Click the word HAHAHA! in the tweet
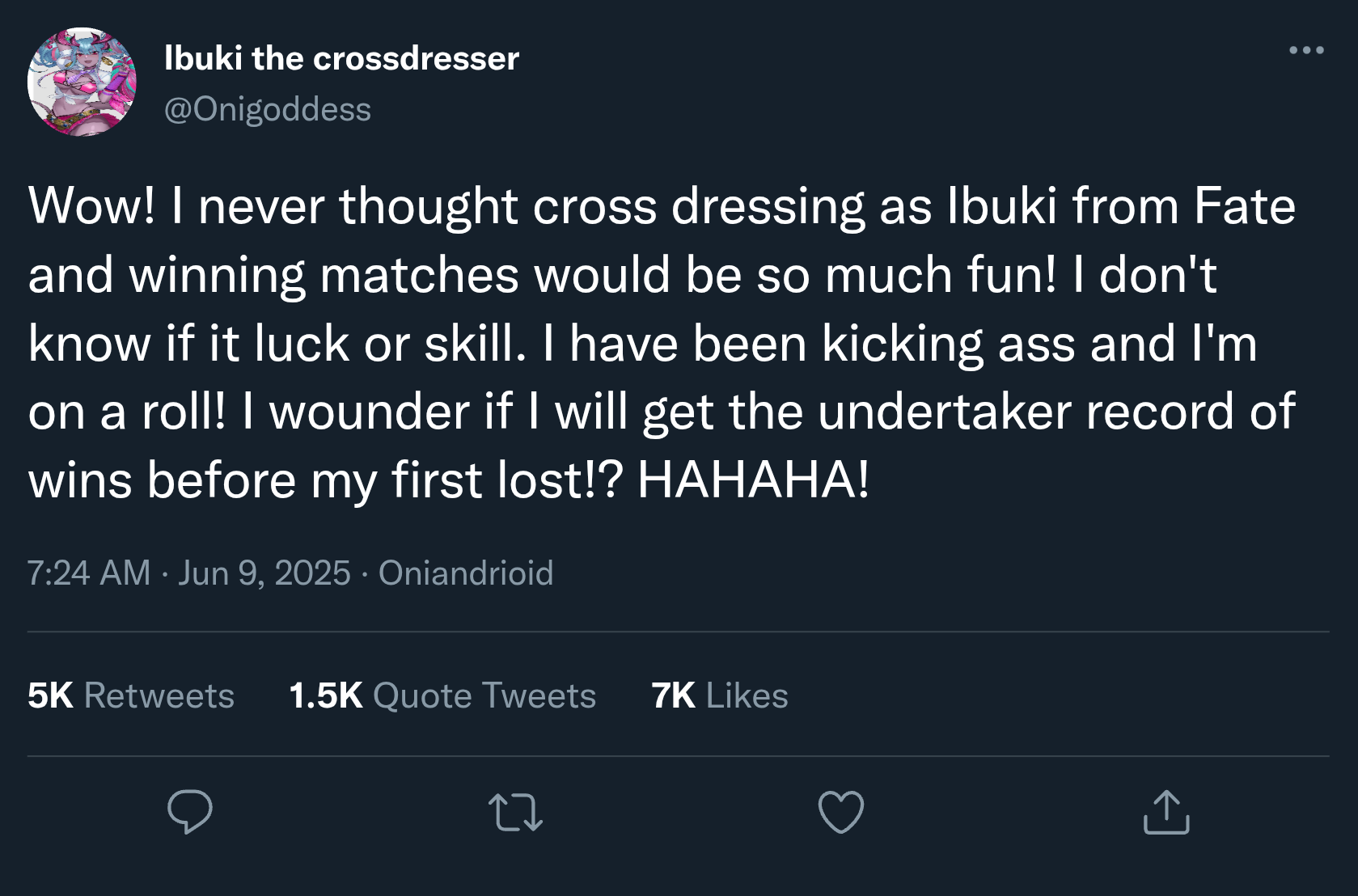Screen dimensions: 1358x896 pos(753,480)
